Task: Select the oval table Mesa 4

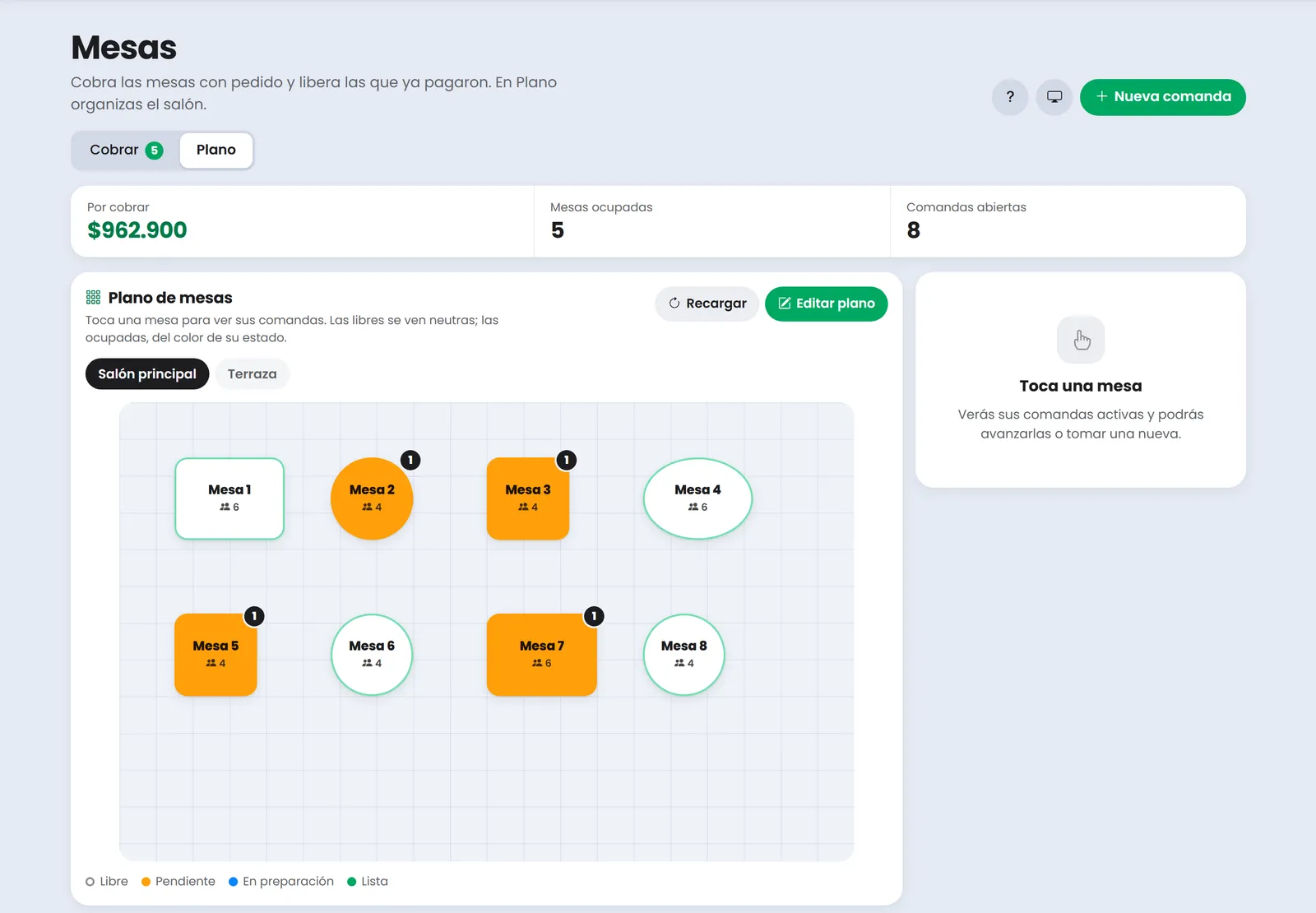Action: point(697,498)
